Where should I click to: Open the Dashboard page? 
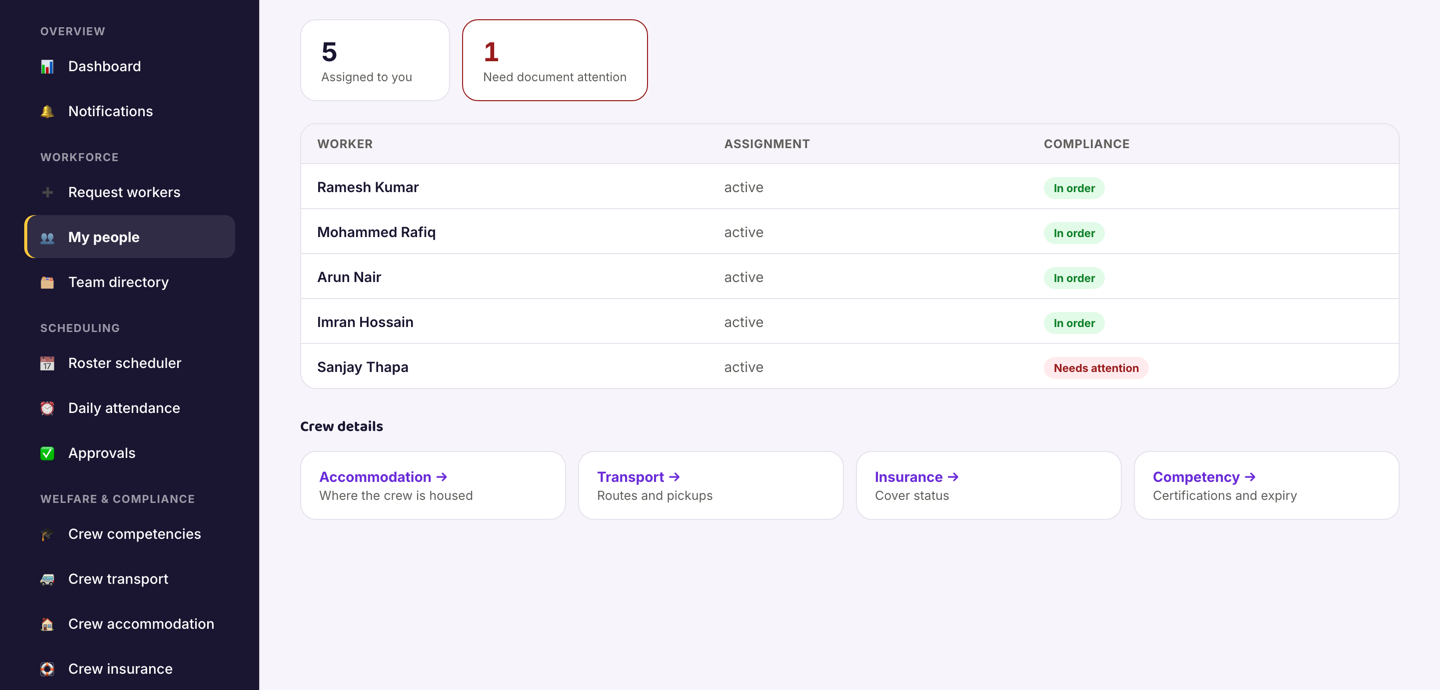pos(130,66)
